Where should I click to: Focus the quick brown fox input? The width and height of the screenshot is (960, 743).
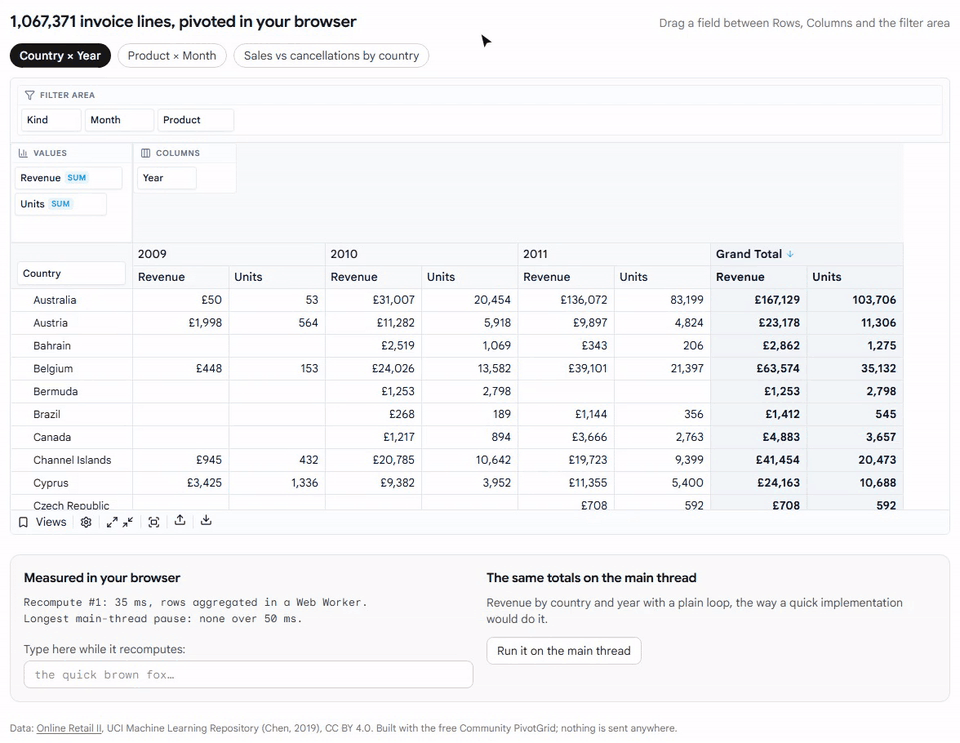pyautogui.click(x=249, y=674)
